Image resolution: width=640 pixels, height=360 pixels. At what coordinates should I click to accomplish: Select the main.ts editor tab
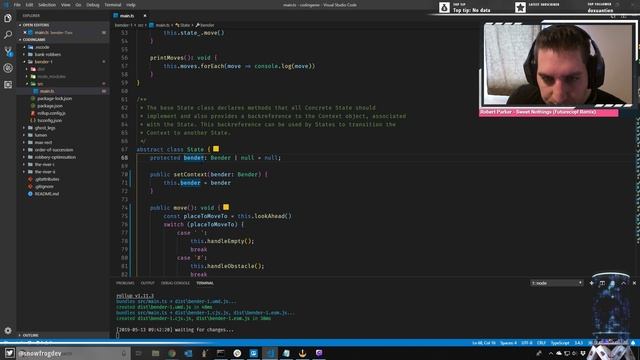(127, 16)
